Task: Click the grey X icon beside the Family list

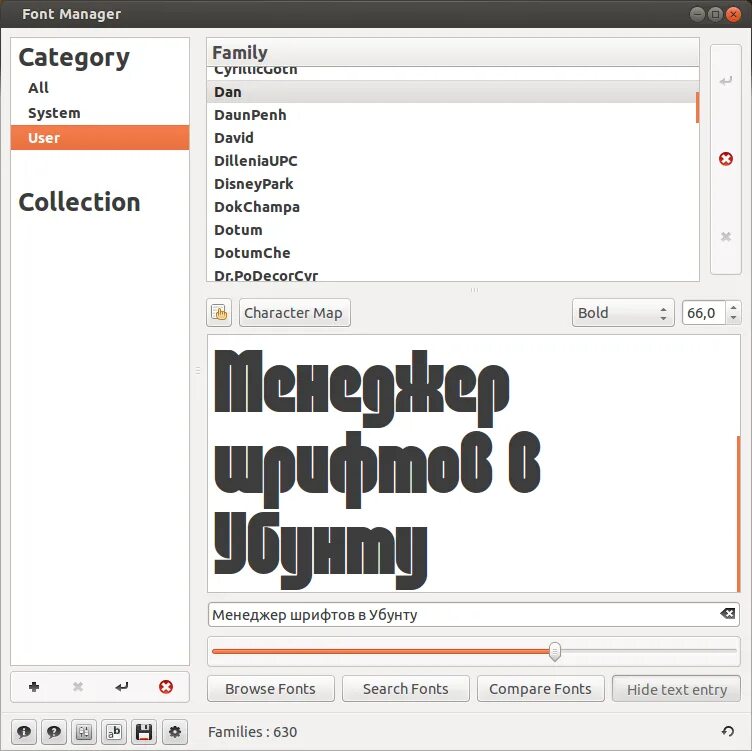Action: coord(726,236)
